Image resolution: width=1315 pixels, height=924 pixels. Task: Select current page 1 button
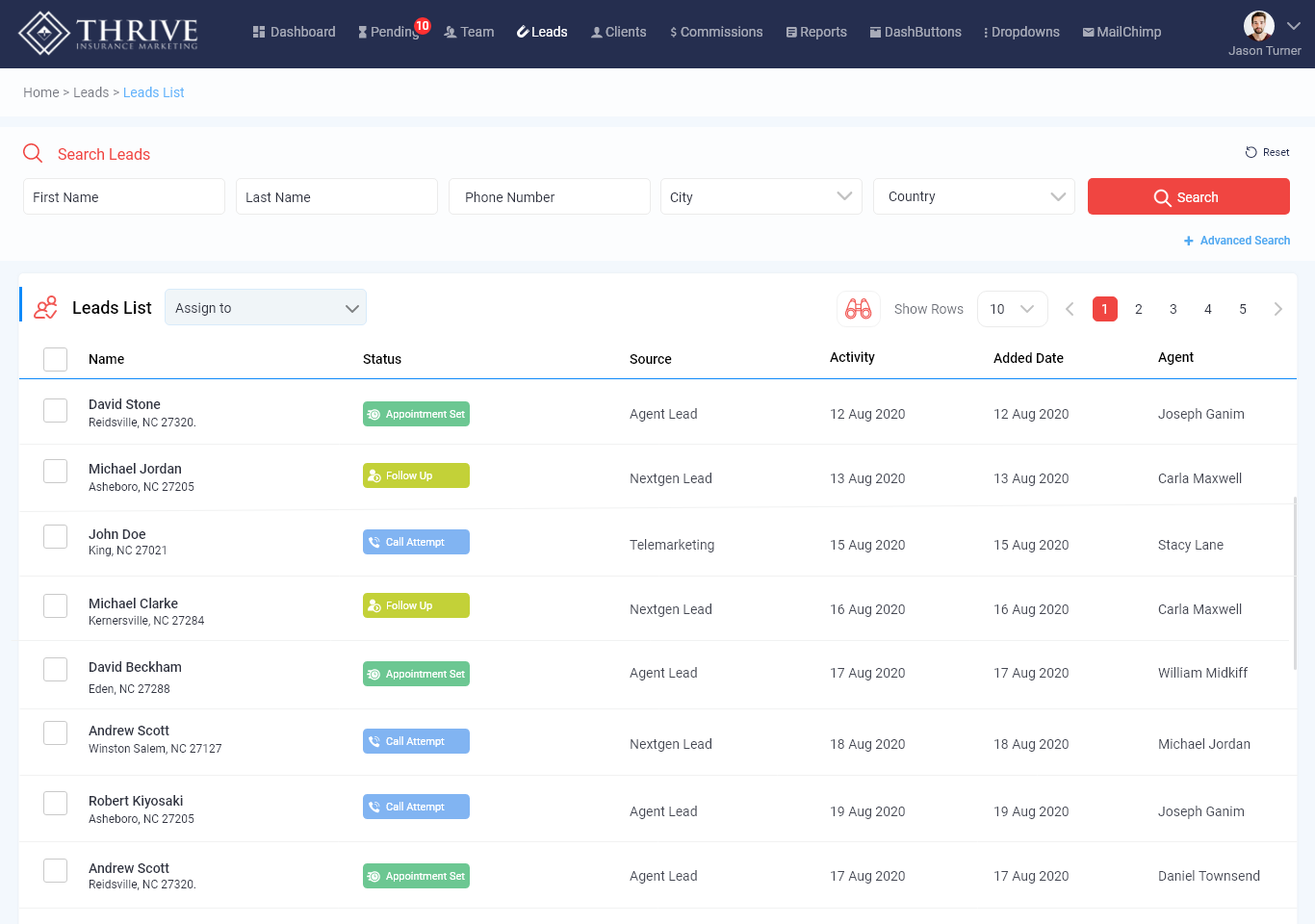pyautogui.click(x=1105, y=309)
